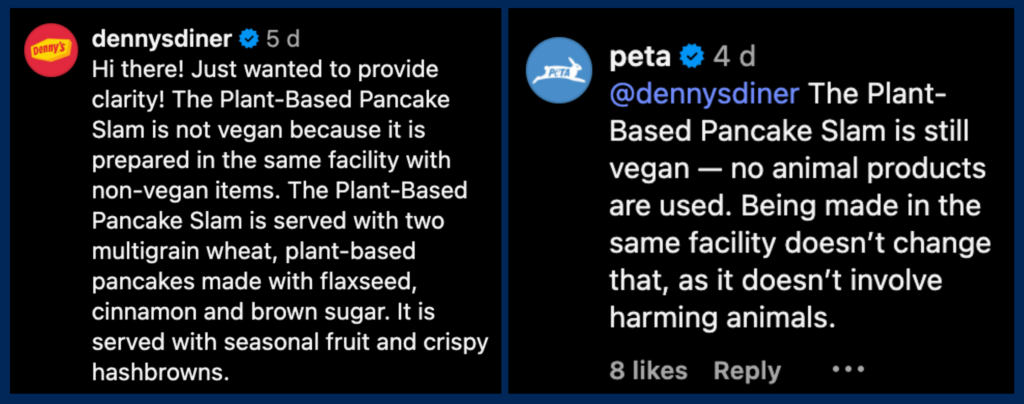Click the verified badge beside dennysdiner
Viewport: 1024px width, 404px height.
248,40
